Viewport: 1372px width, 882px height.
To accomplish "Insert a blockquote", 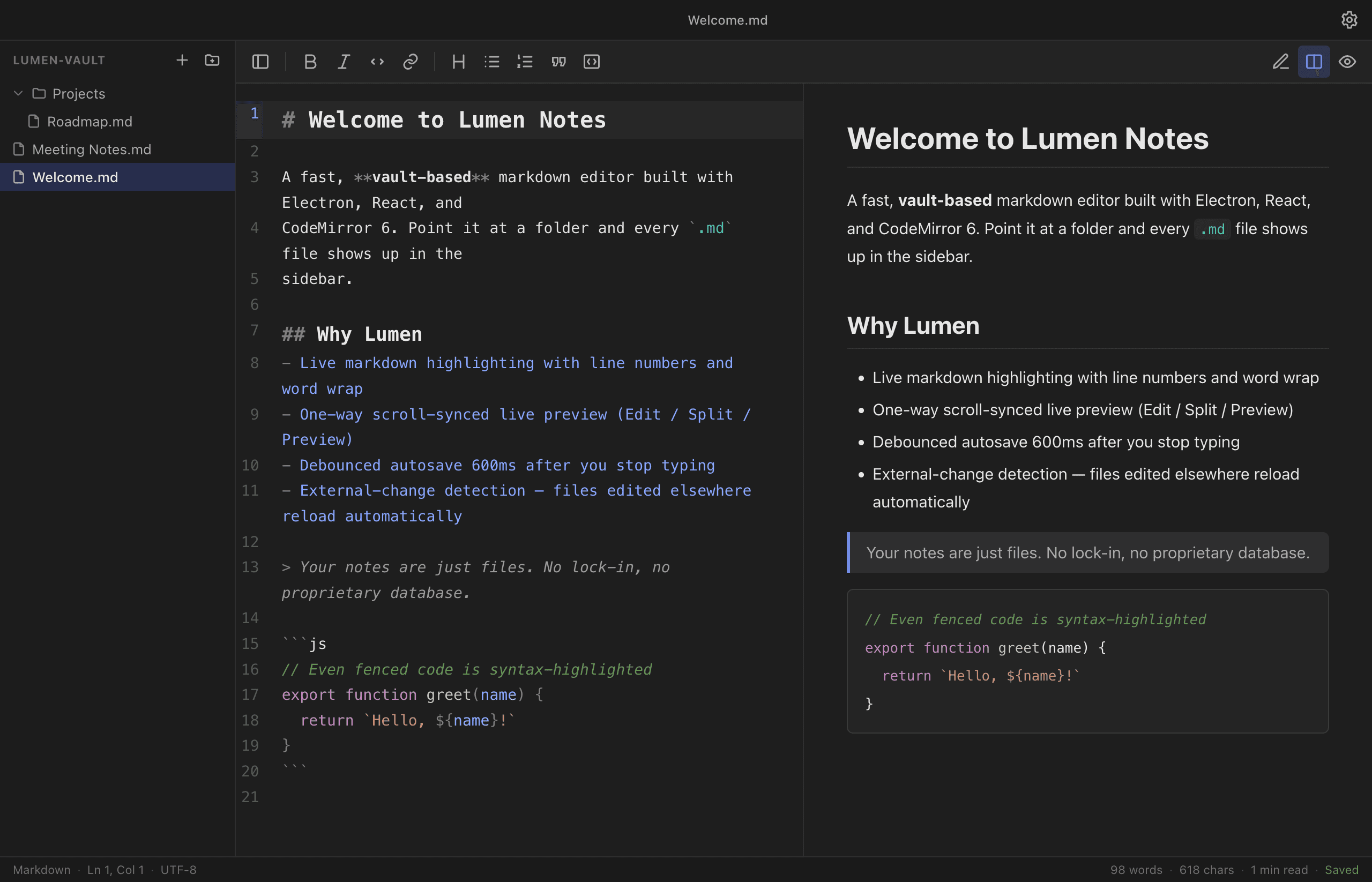I will click(558, 62).
